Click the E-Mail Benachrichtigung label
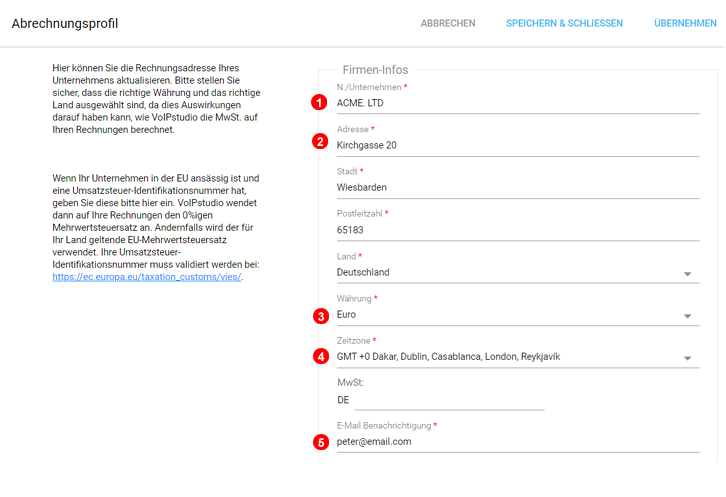This screenshot has height=497, width=726. pyautogui.click(x=384, y=426)
